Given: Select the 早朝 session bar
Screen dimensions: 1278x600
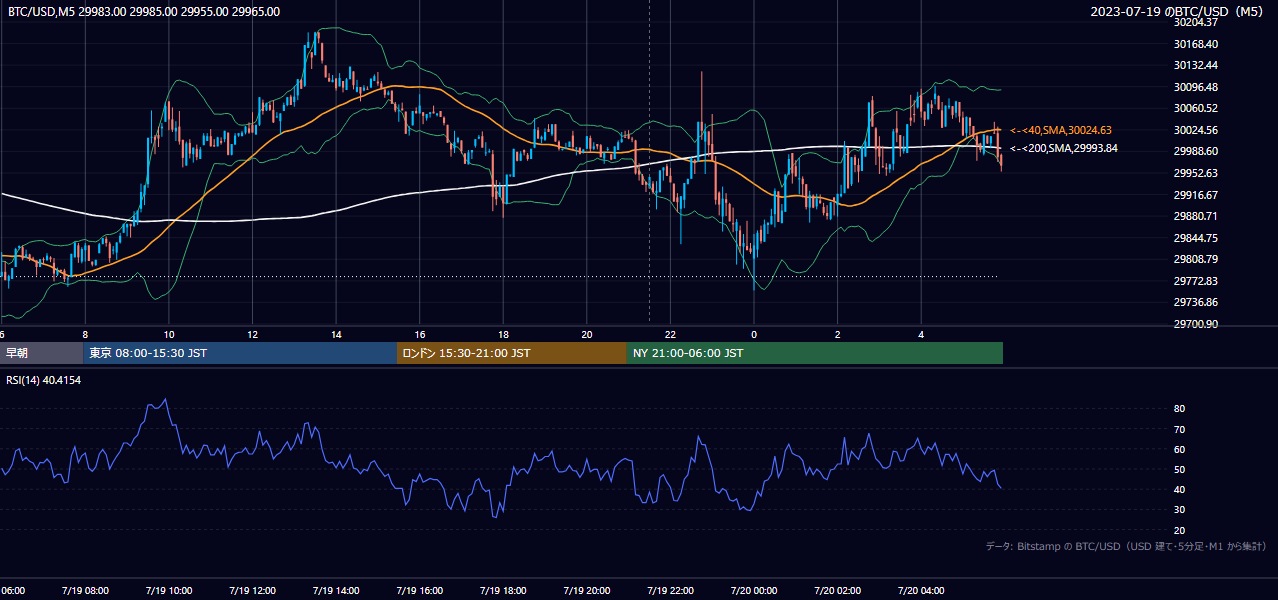Looking at the screenshot, I should click(42, 353).
